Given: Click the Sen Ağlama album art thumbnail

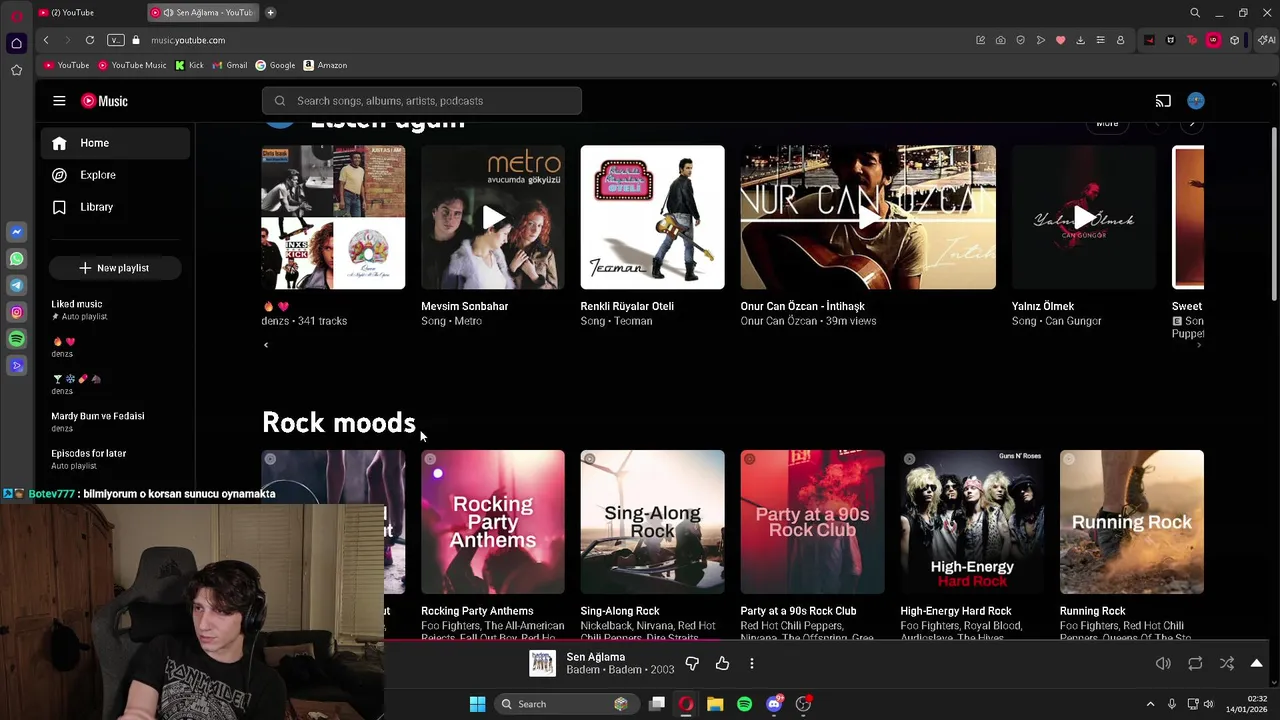Looking at the screenshot, I should point(542,663).
